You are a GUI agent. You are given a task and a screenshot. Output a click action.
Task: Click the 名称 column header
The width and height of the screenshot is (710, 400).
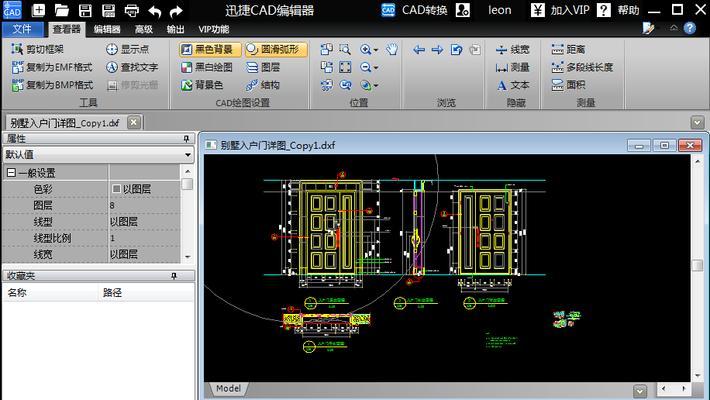[50, 293]
